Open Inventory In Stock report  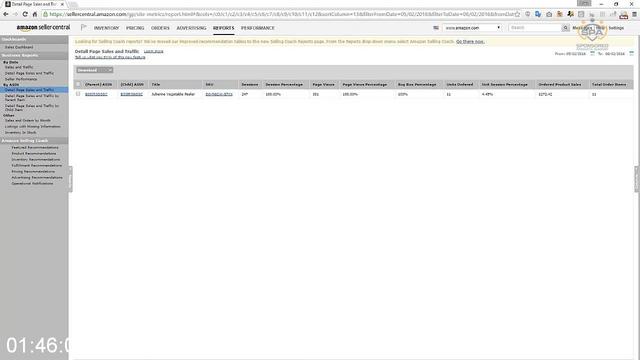click(x=20, y=132)
